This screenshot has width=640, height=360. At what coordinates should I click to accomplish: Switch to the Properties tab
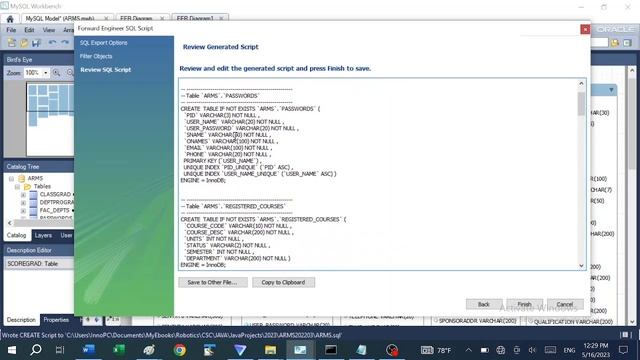(x=56, y=320)
